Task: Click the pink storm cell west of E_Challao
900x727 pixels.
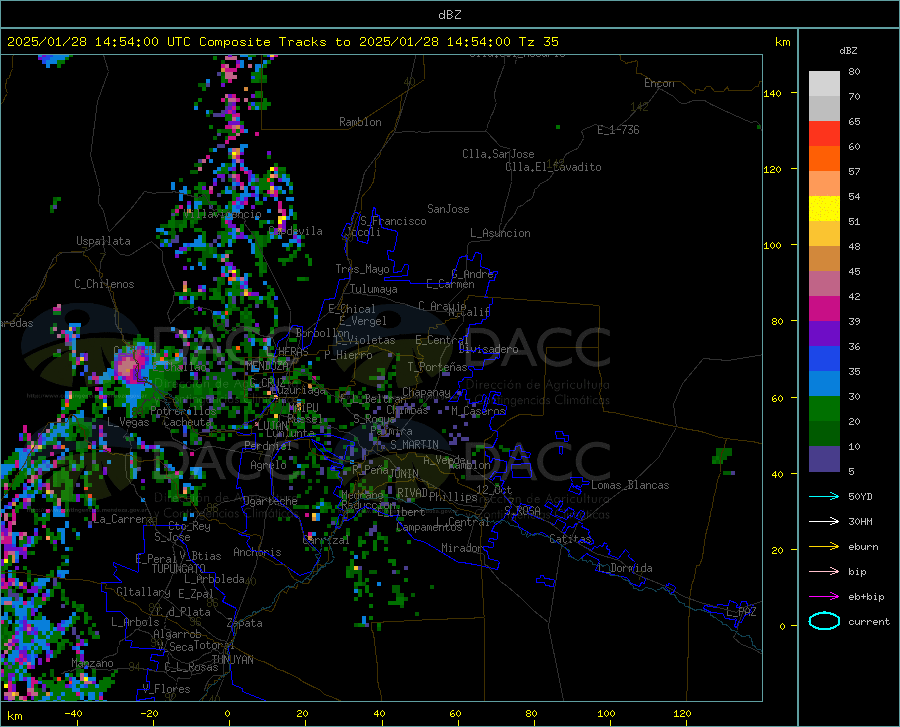Action: coord(130,366)
